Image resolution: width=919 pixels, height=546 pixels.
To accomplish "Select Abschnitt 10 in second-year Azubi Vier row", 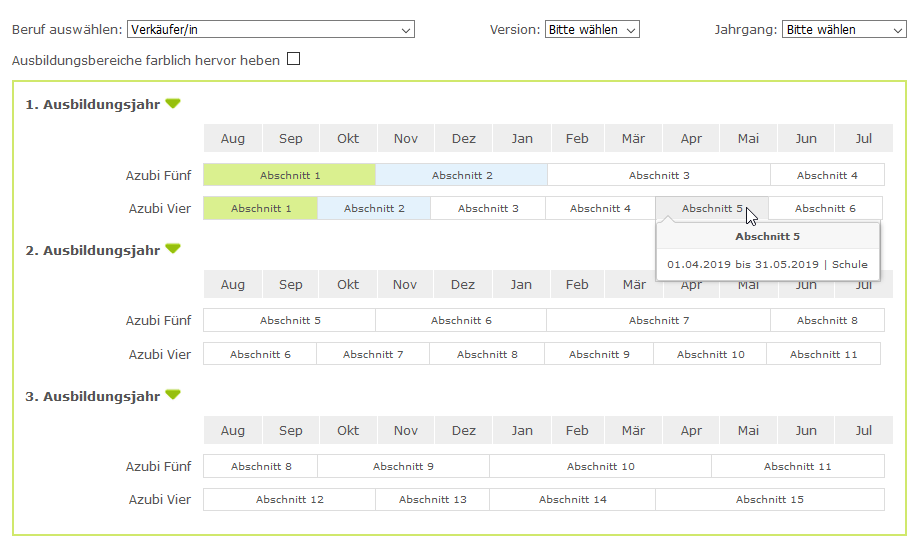I will (710, 354).
